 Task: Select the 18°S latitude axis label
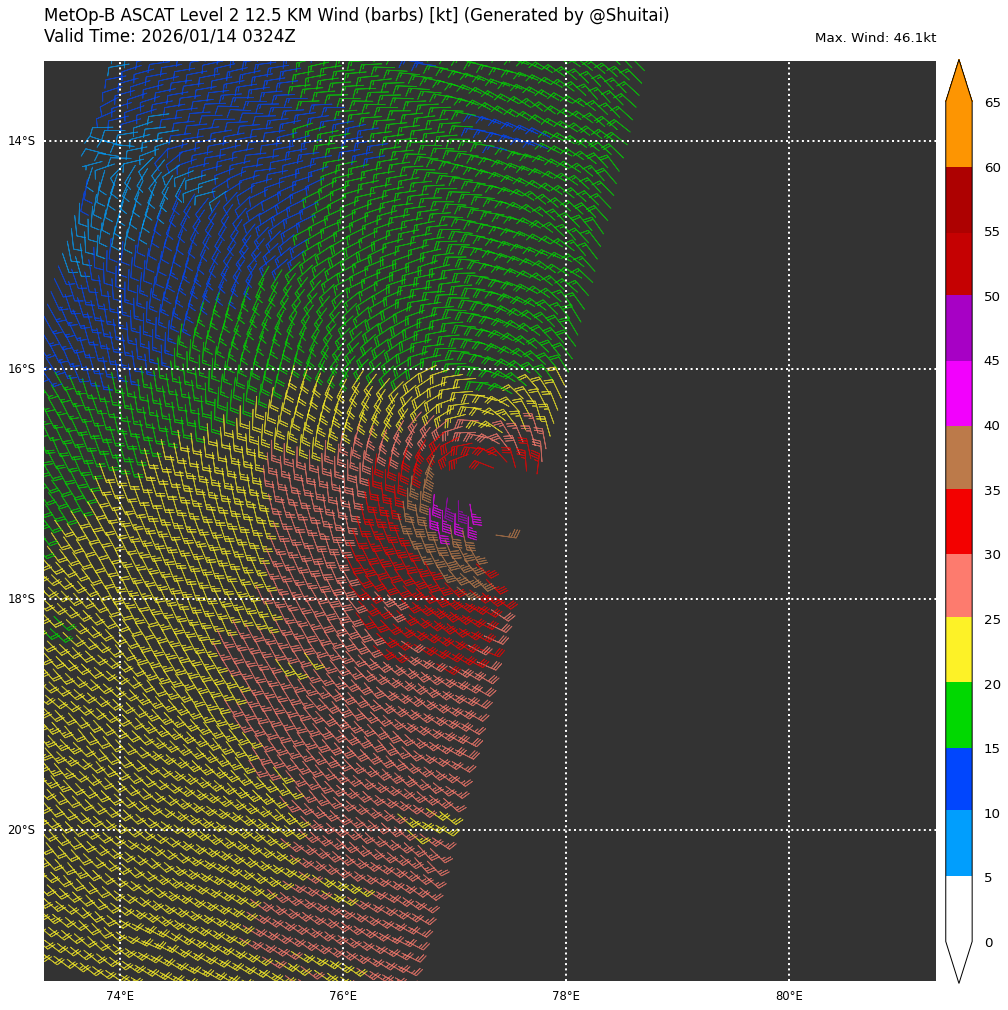coord(21,599)
